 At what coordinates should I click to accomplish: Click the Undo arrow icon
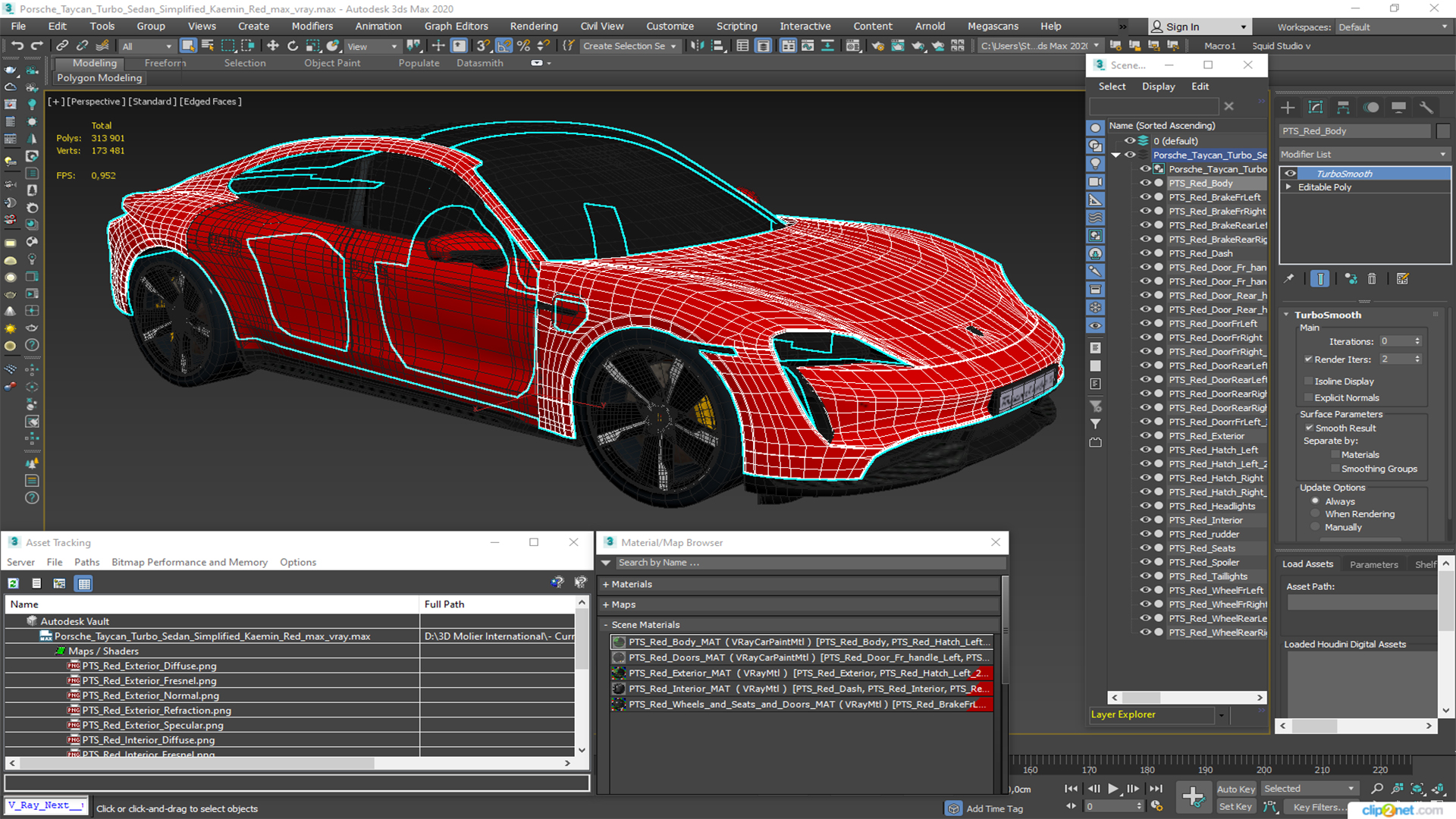tap(17, 45)
